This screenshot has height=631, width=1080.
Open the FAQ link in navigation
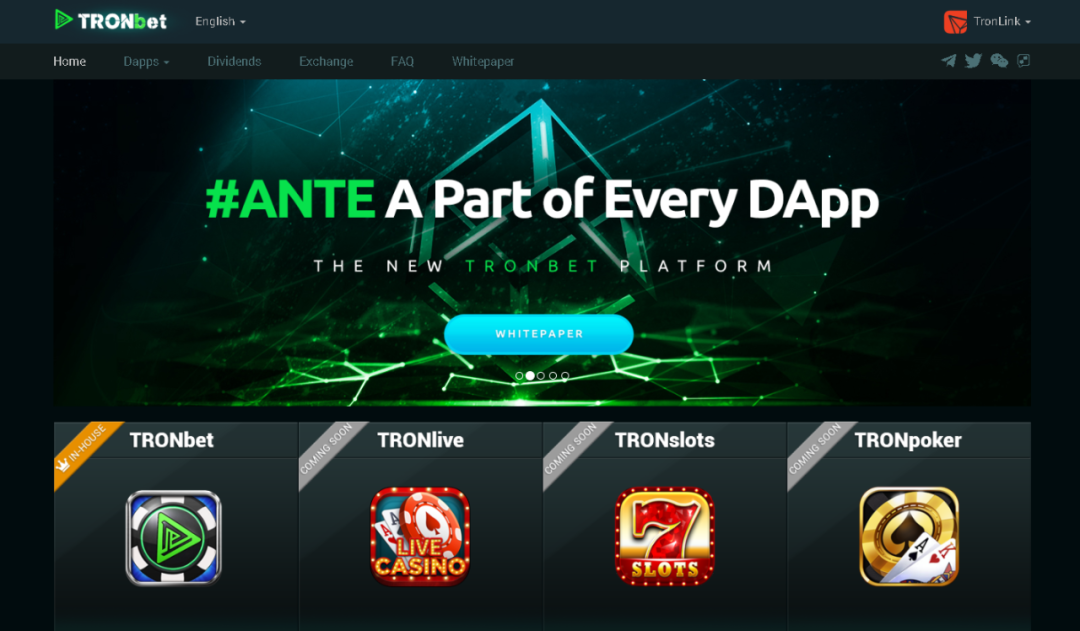pos(402,62)
